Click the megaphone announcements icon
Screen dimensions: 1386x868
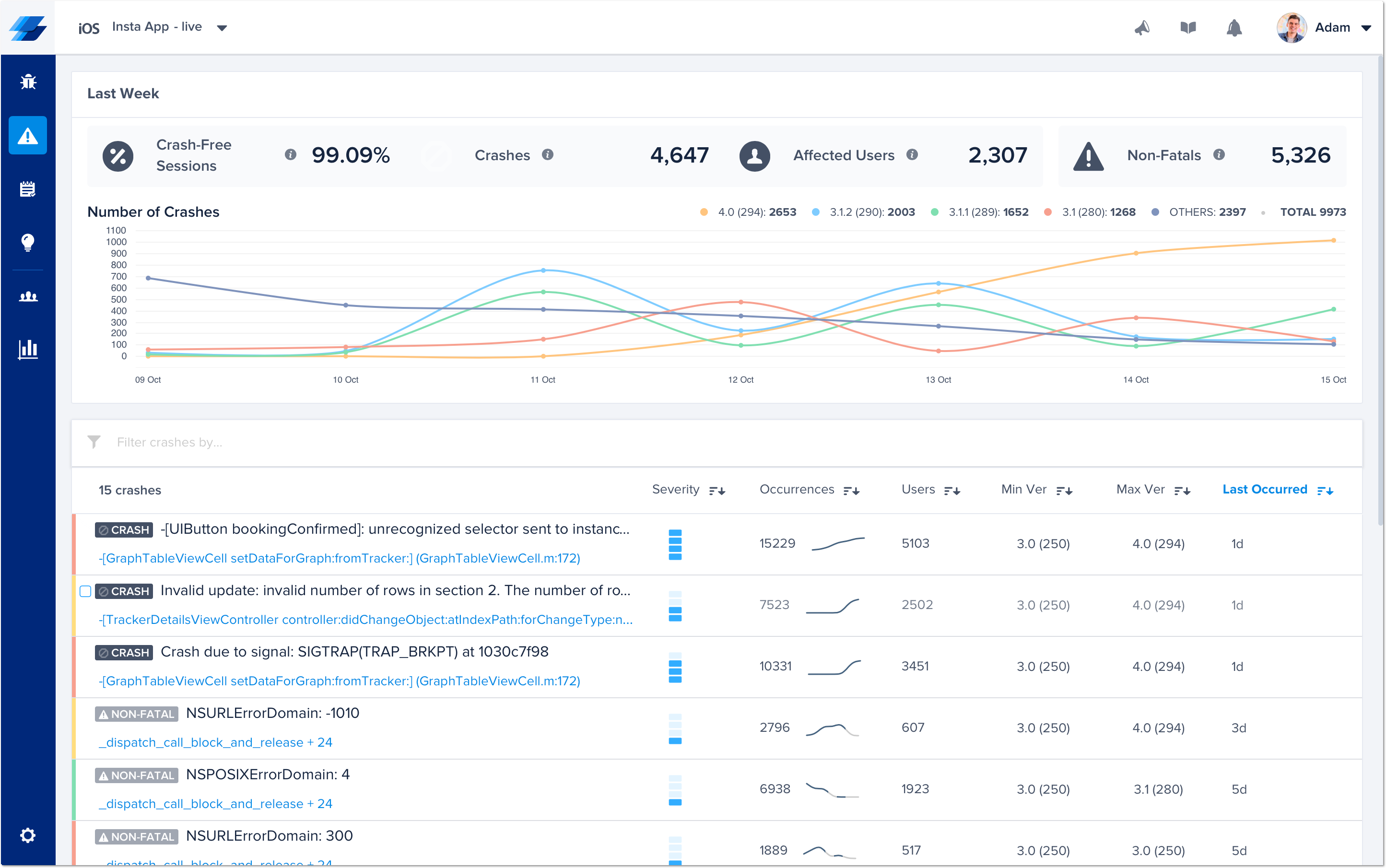click(1142, 27)
